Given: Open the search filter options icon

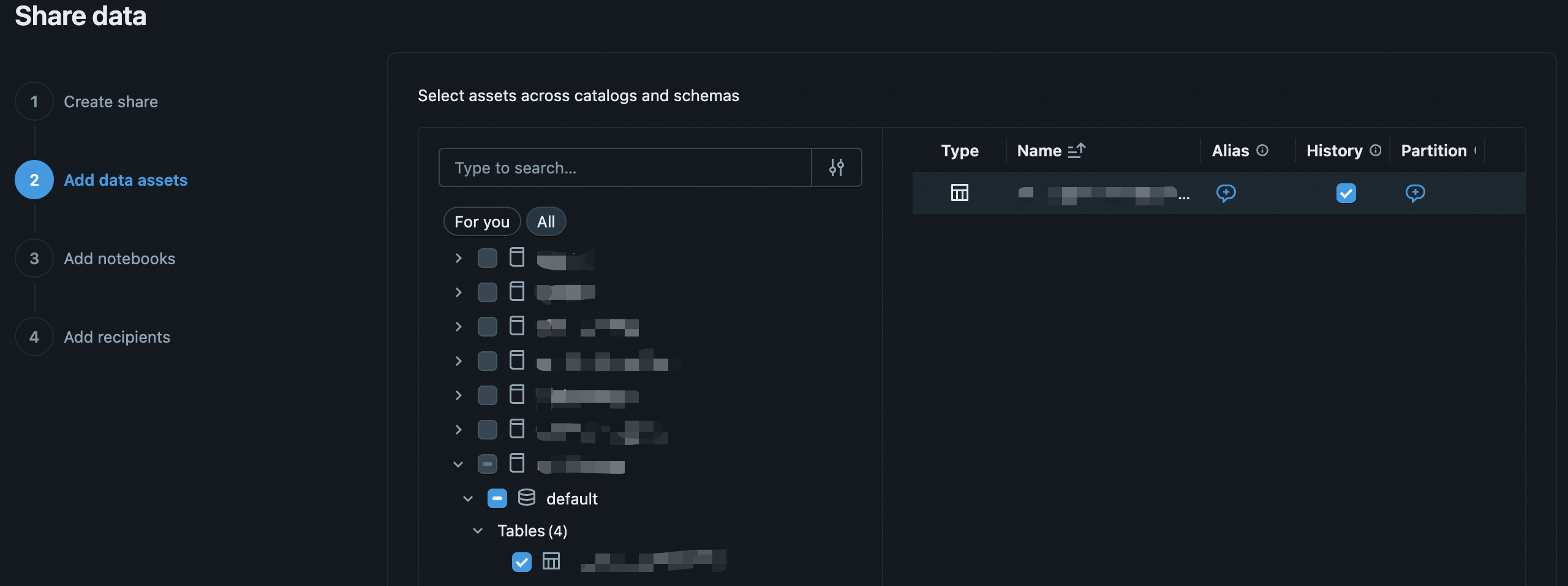Looking at the screenshot, I should (x=837, y=167).
